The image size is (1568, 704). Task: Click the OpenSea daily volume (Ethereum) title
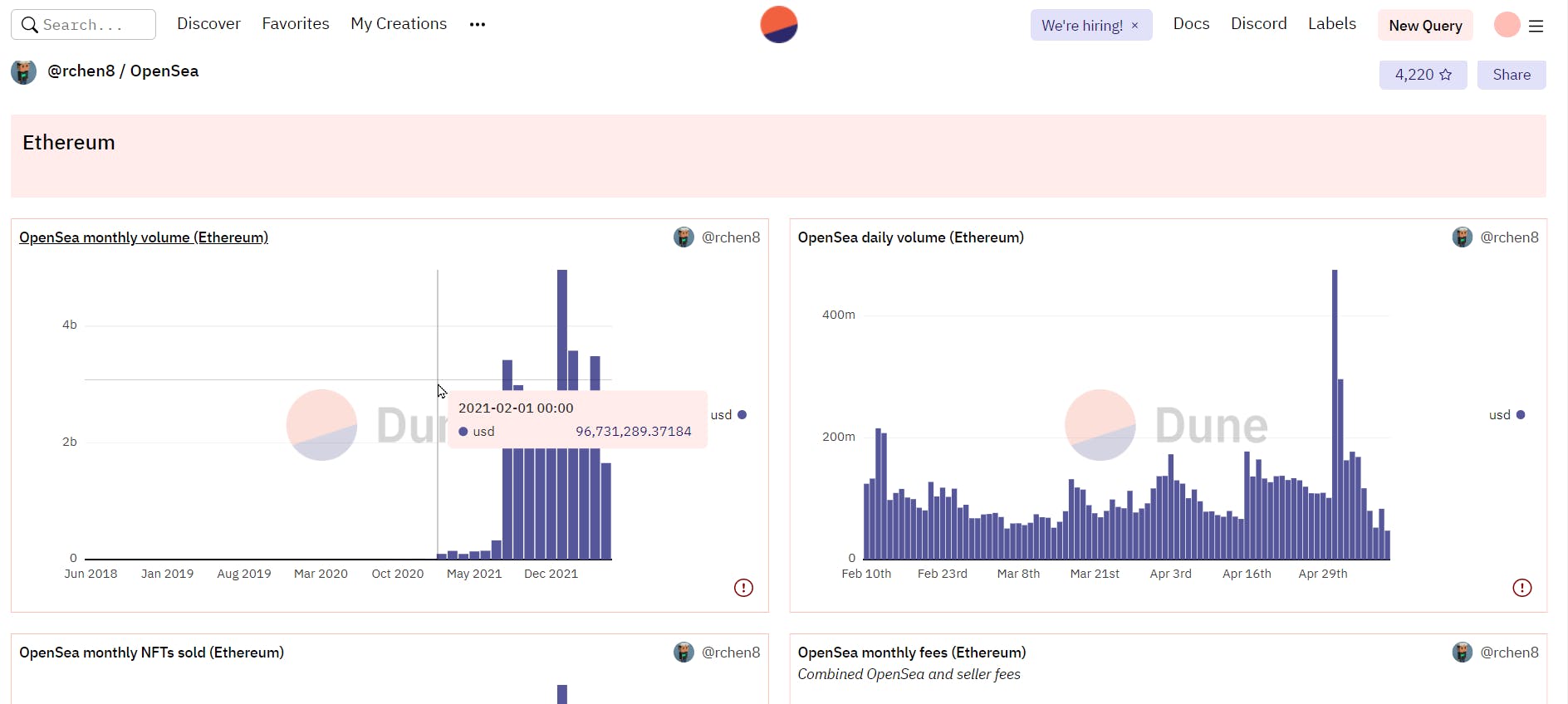point(911,237)
